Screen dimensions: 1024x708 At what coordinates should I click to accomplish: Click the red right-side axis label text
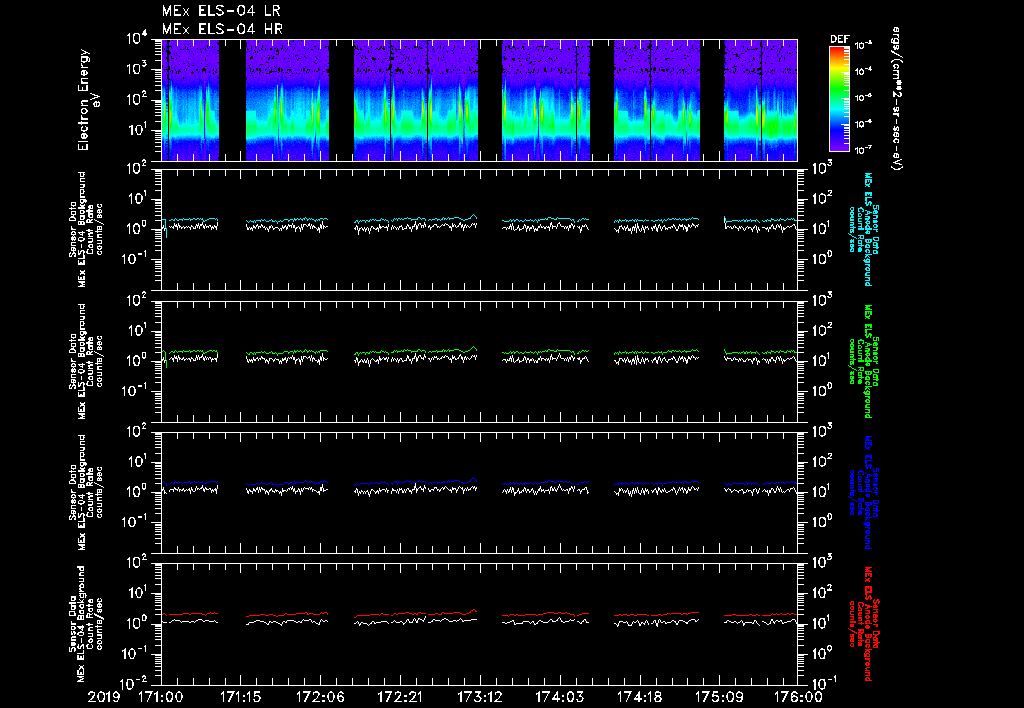tap(863, 624)
